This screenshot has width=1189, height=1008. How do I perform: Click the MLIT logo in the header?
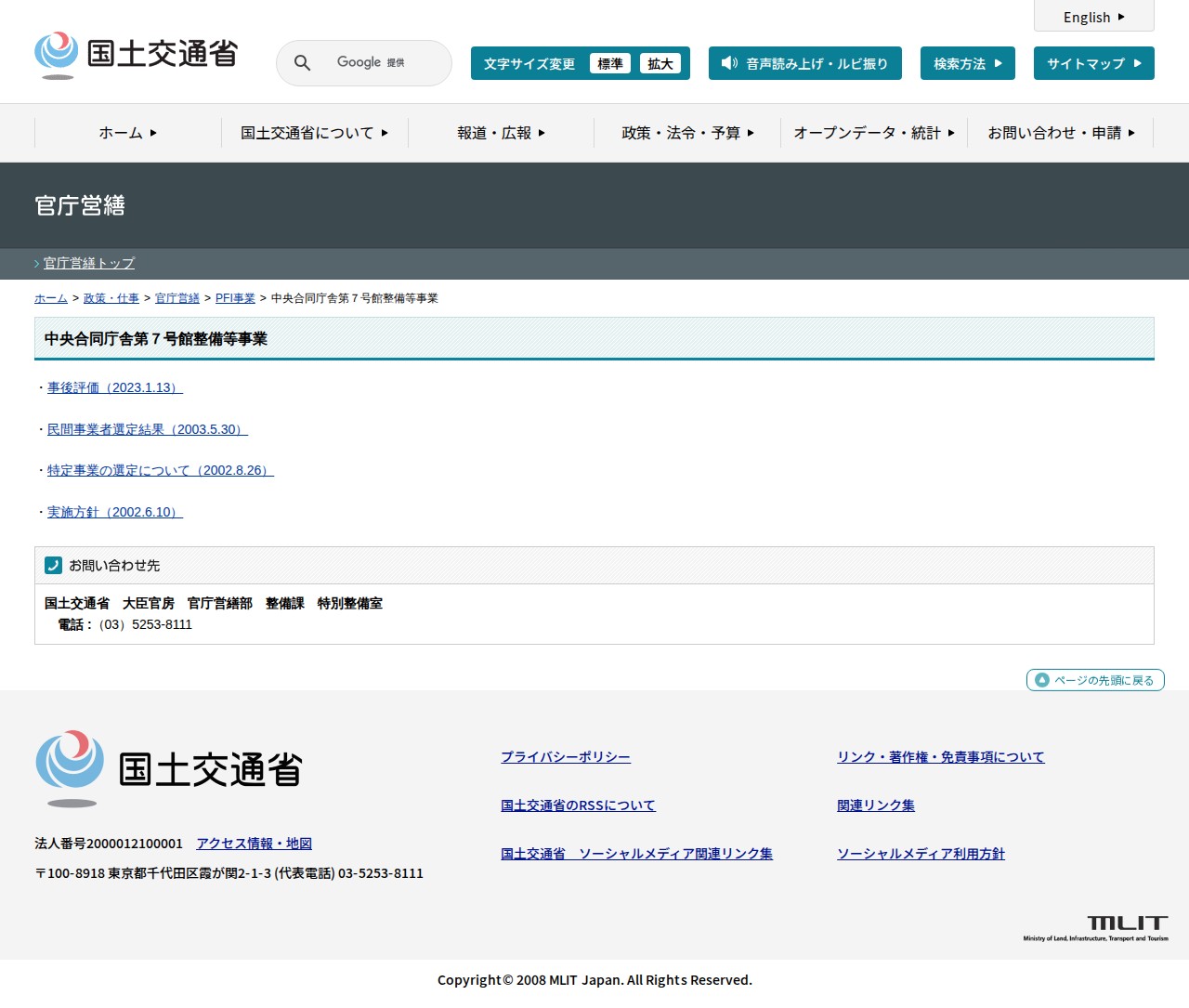[x=137, y=55]
